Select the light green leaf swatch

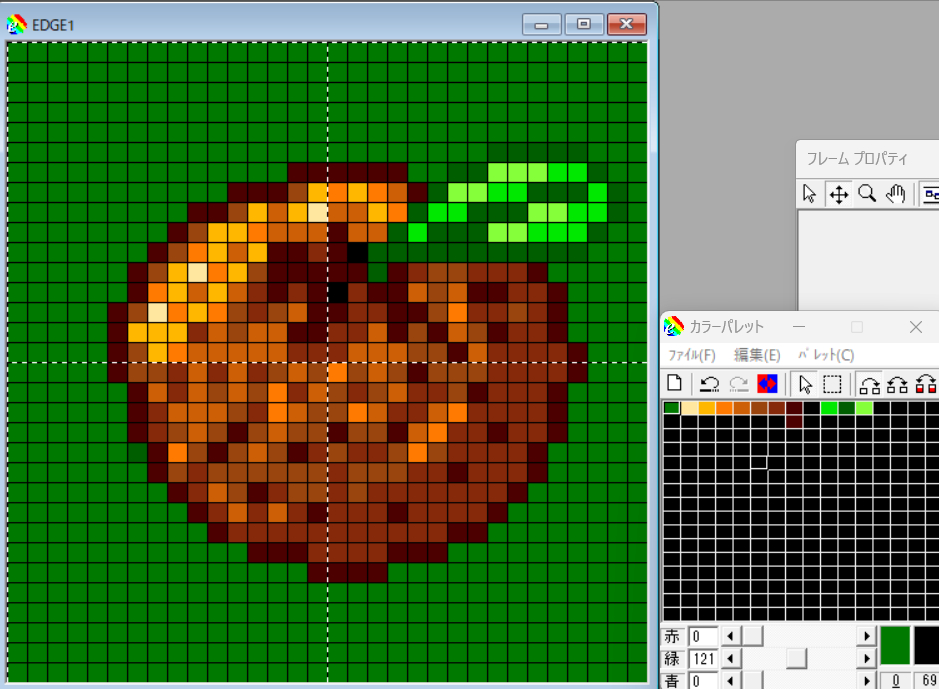coord(864,407)
